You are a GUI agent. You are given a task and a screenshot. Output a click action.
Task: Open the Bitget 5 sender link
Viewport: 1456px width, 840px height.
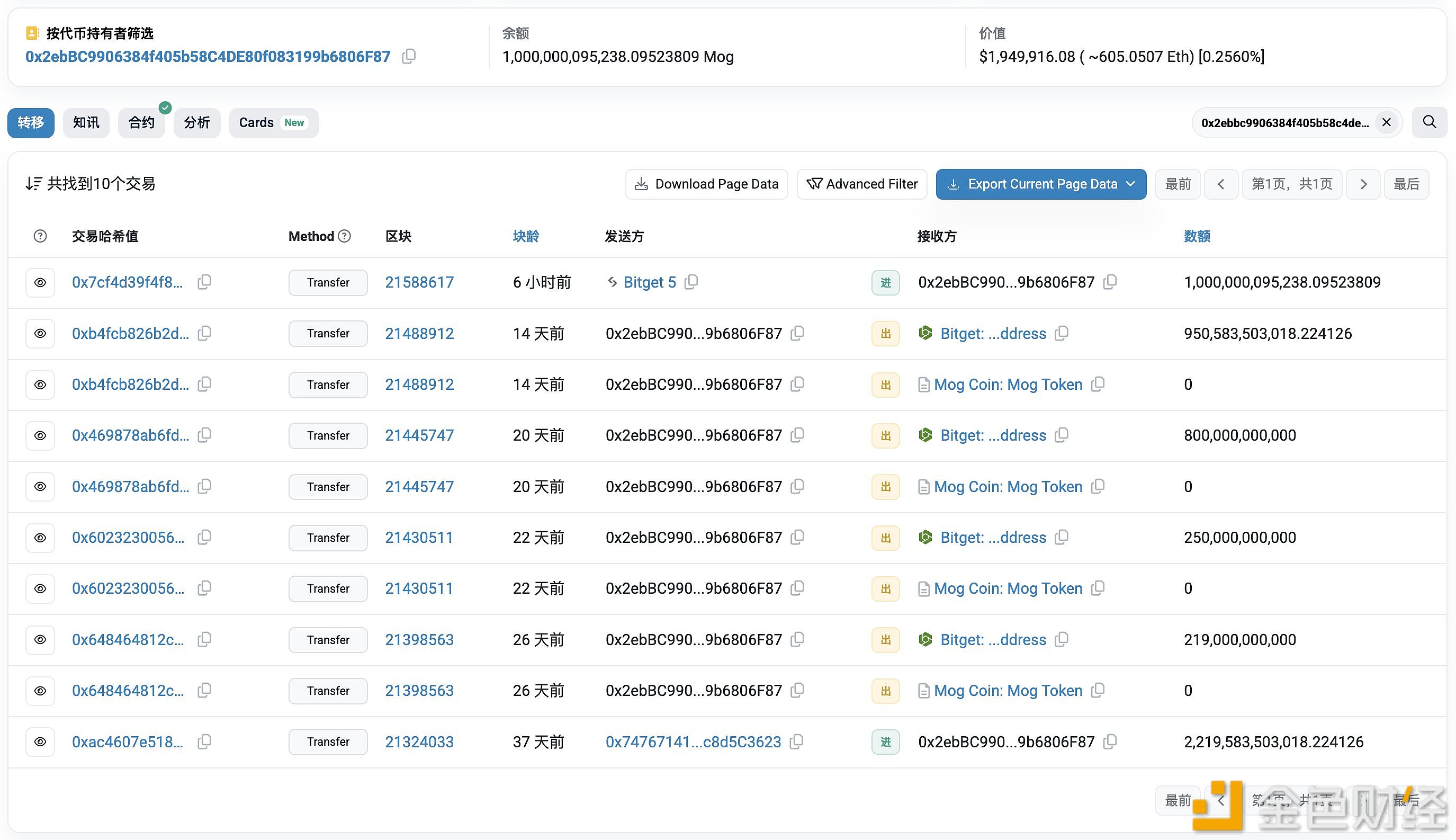coord(649,282)
